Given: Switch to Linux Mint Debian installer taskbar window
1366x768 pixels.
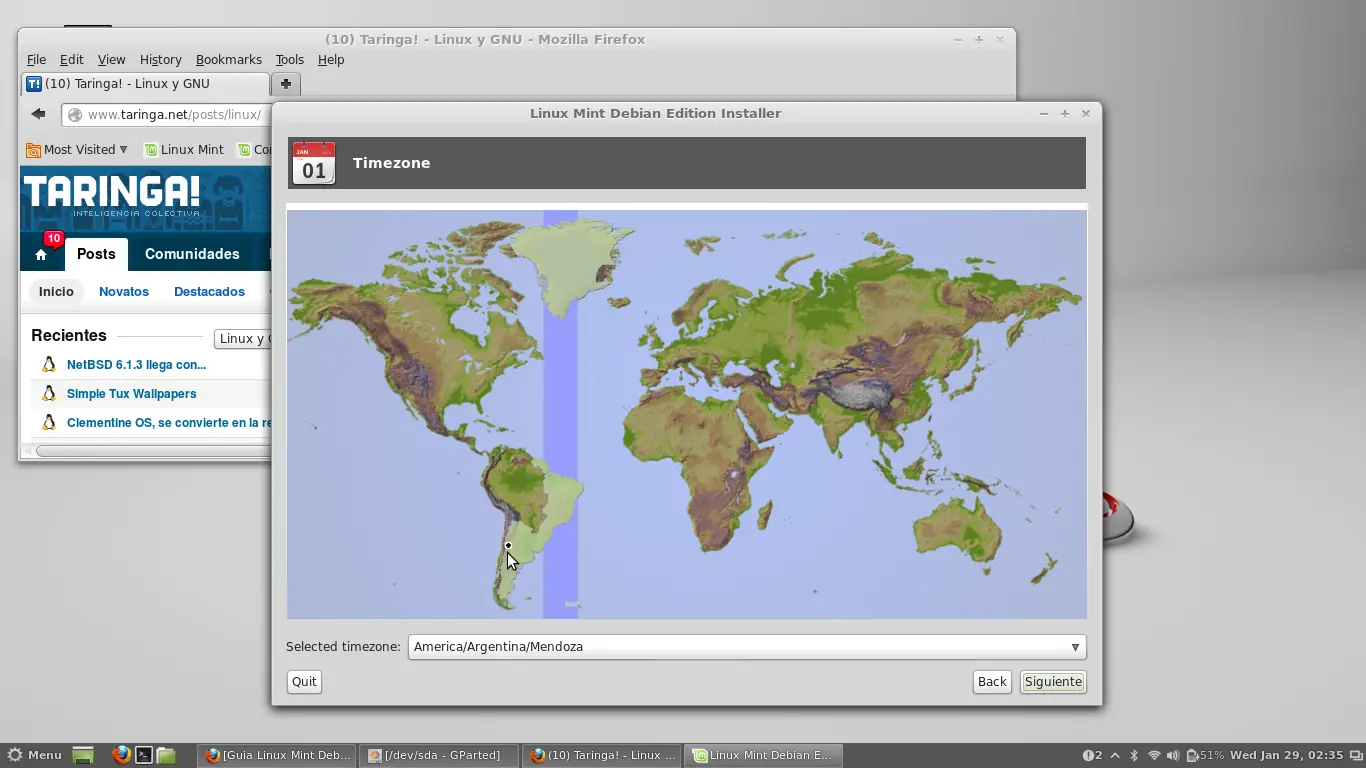Looking at the screenshot, I should pyautogui.click(x=764, y=755).
